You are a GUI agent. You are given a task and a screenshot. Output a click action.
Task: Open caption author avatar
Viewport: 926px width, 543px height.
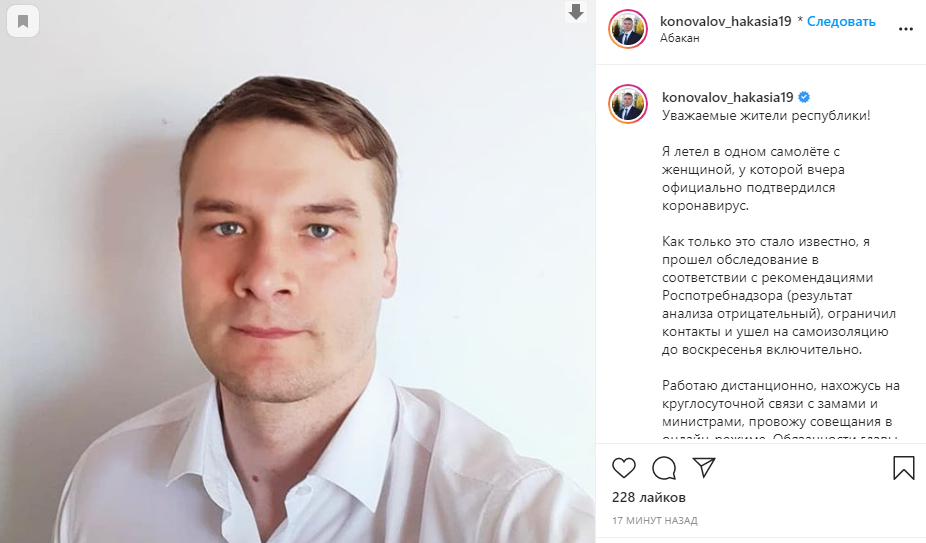(x=628, y=104)
